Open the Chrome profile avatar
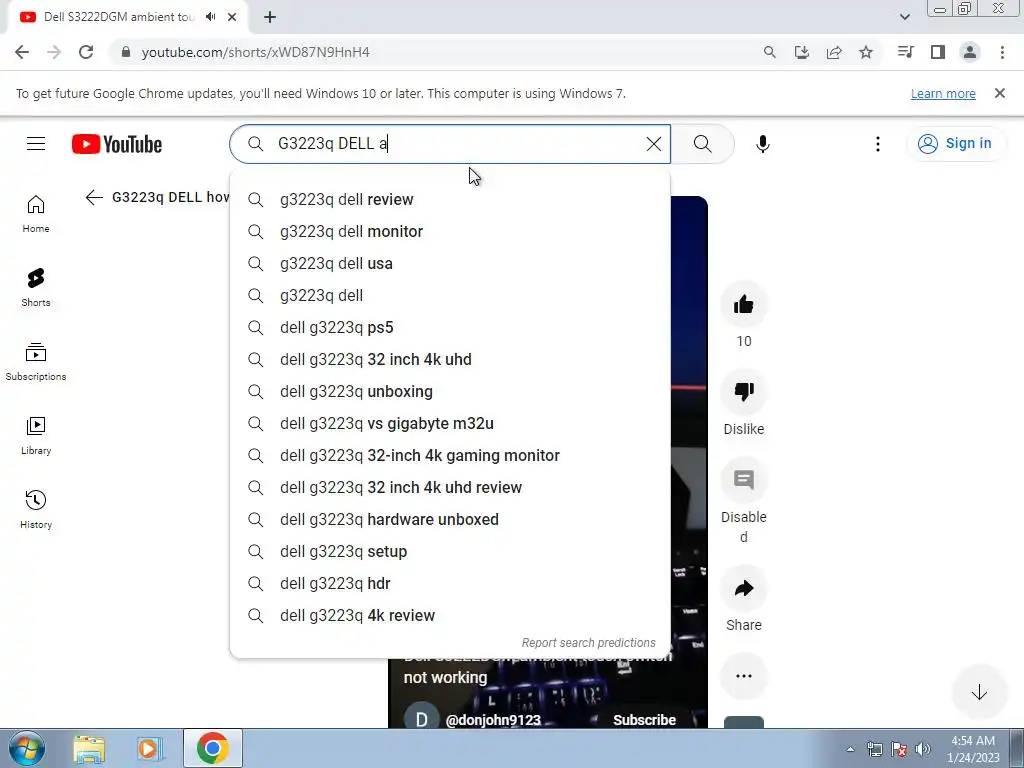 pos(970,52)
